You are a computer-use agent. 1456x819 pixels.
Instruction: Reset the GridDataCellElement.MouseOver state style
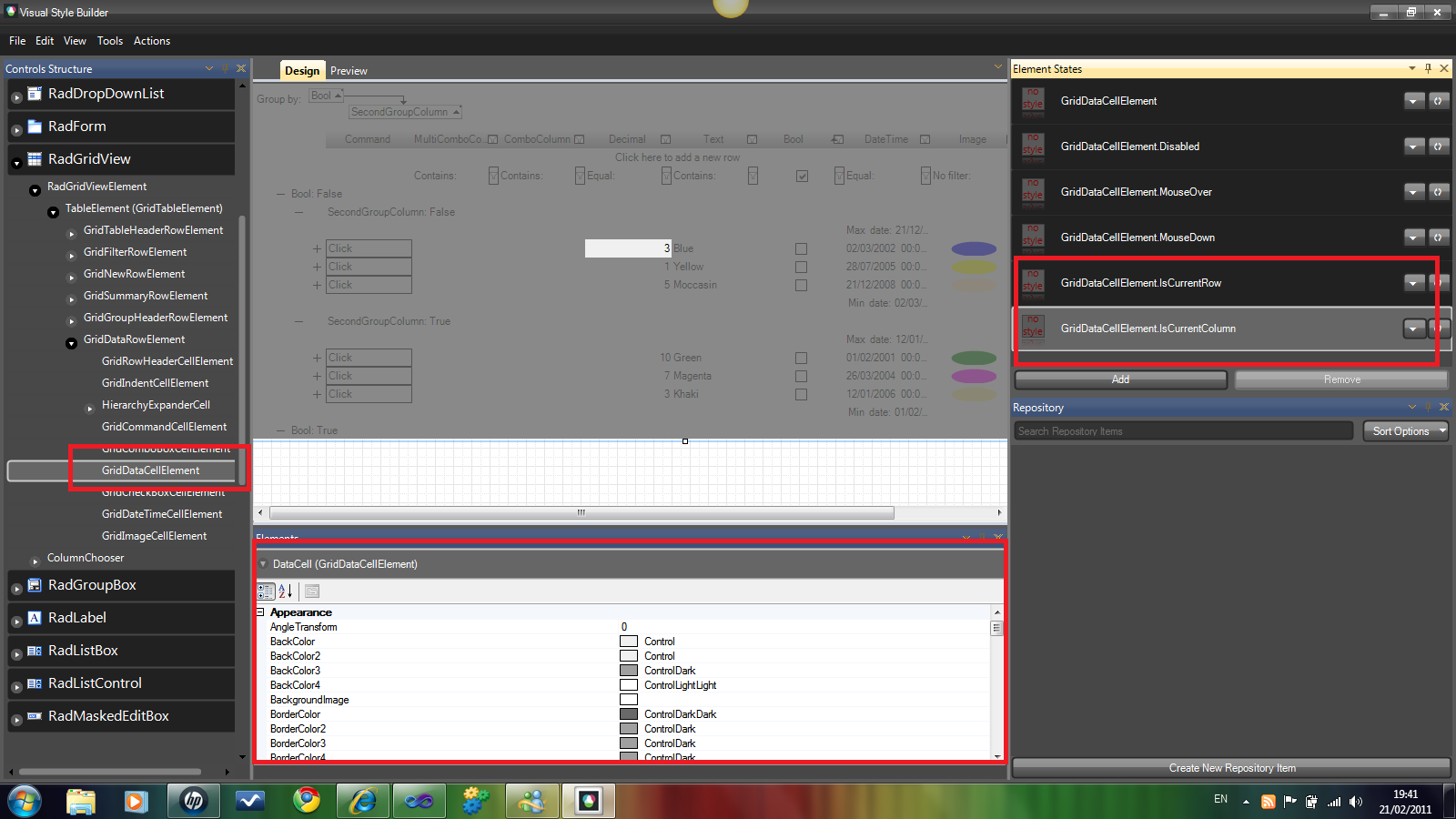tap(1438, 192)
